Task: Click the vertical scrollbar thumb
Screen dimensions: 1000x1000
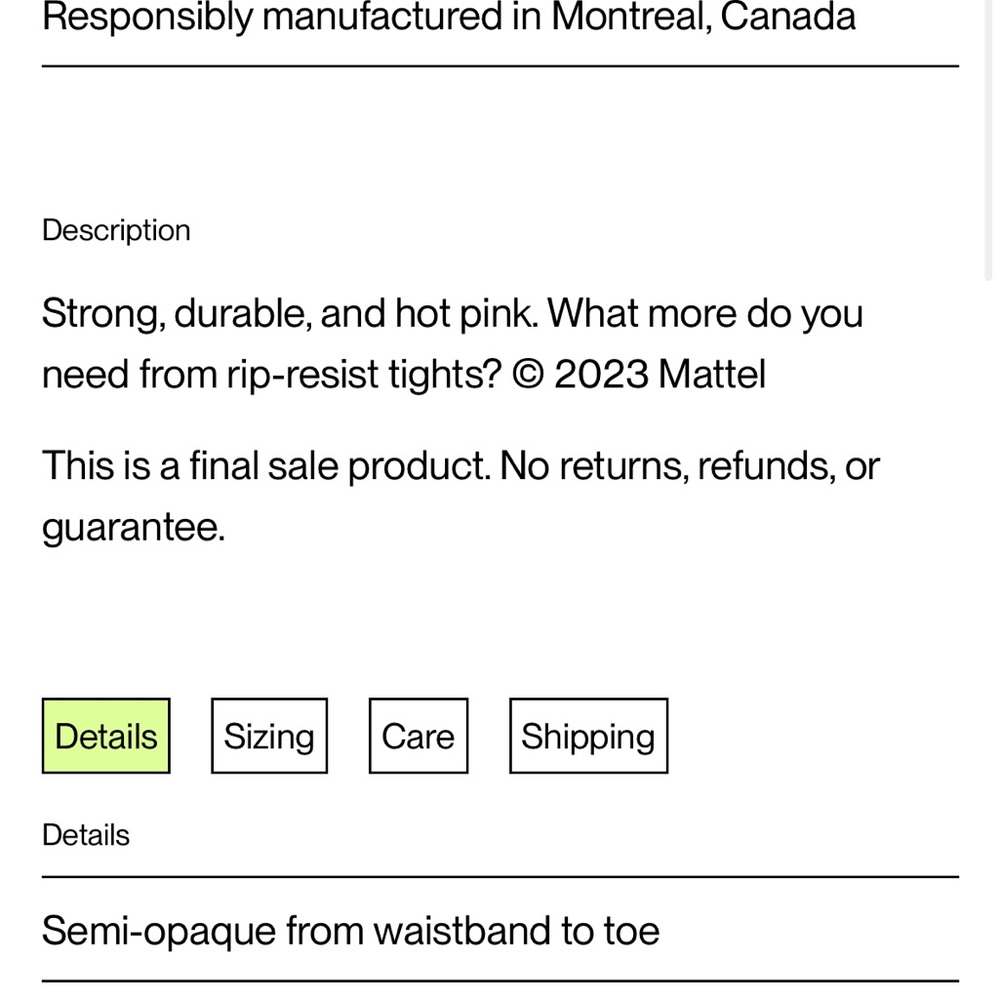Action: (x=987, y=137)
